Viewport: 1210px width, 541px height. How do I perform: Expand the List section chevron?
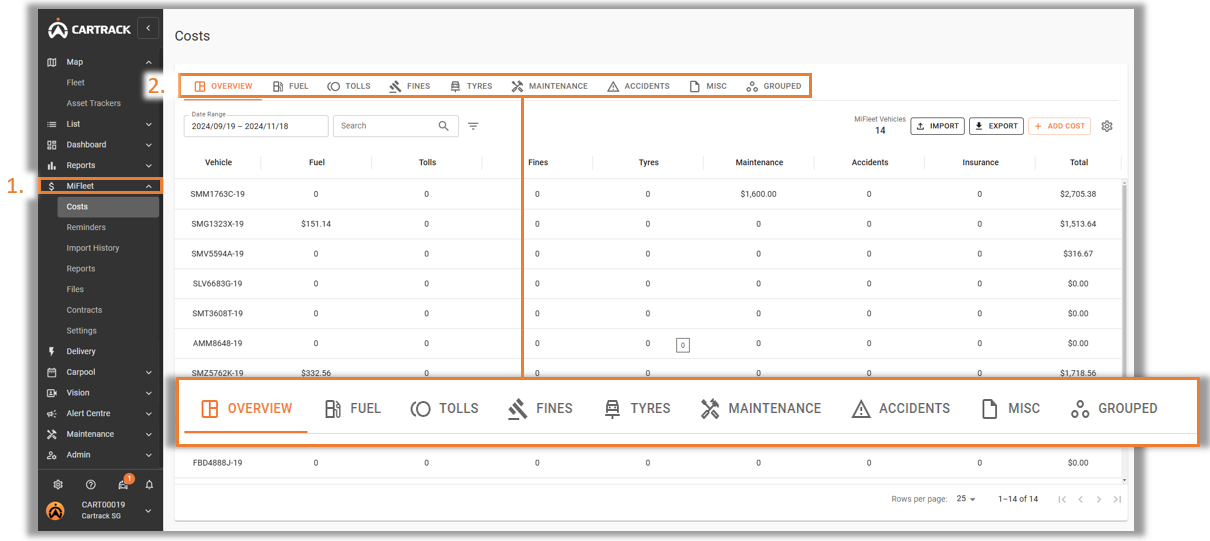(149, 124)
